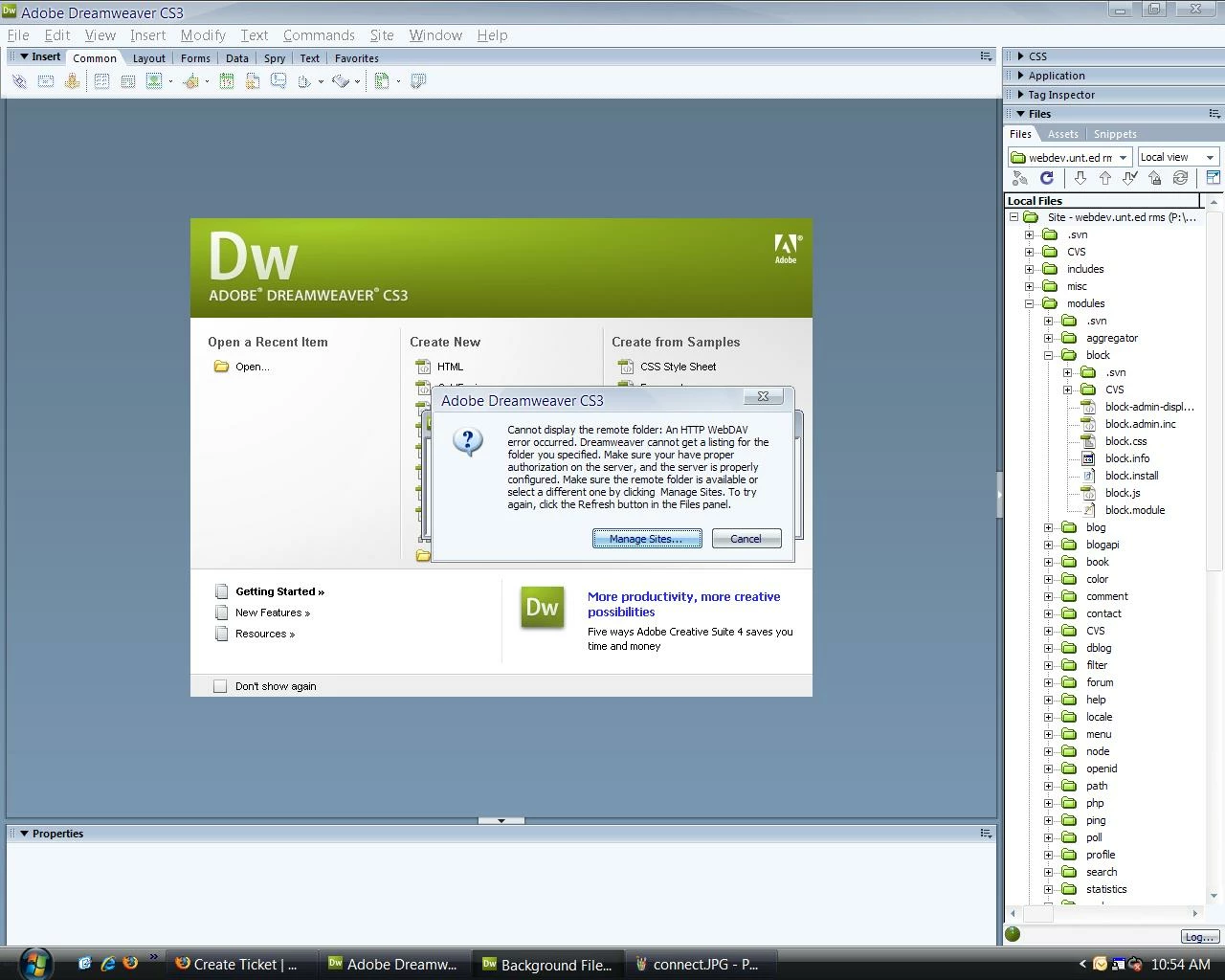Insert a table from the Common toolbar

click(101, 81)
